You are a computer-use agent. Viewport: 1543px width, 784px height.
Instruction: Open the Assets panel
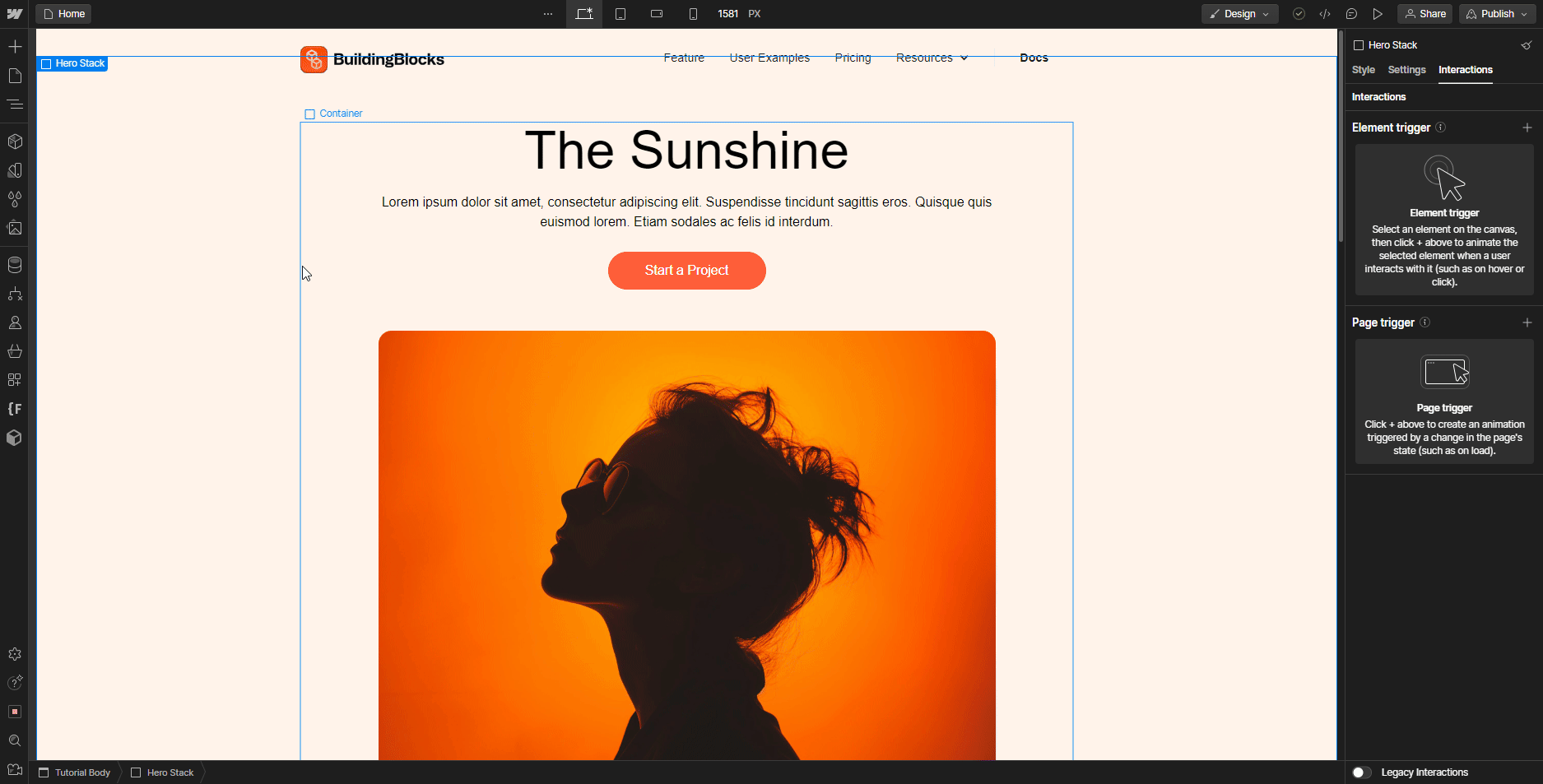coord(15,228)
